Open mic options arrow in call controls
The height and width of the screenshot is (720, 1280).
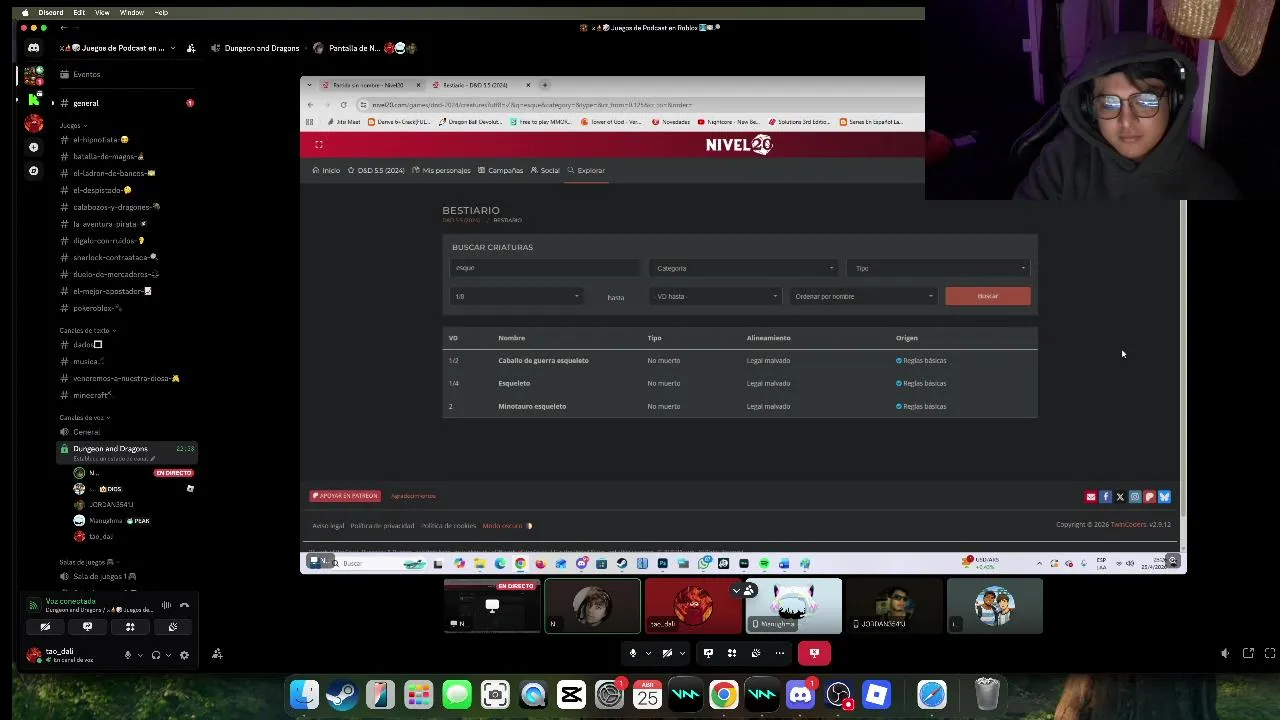click(x=648, y=653)
